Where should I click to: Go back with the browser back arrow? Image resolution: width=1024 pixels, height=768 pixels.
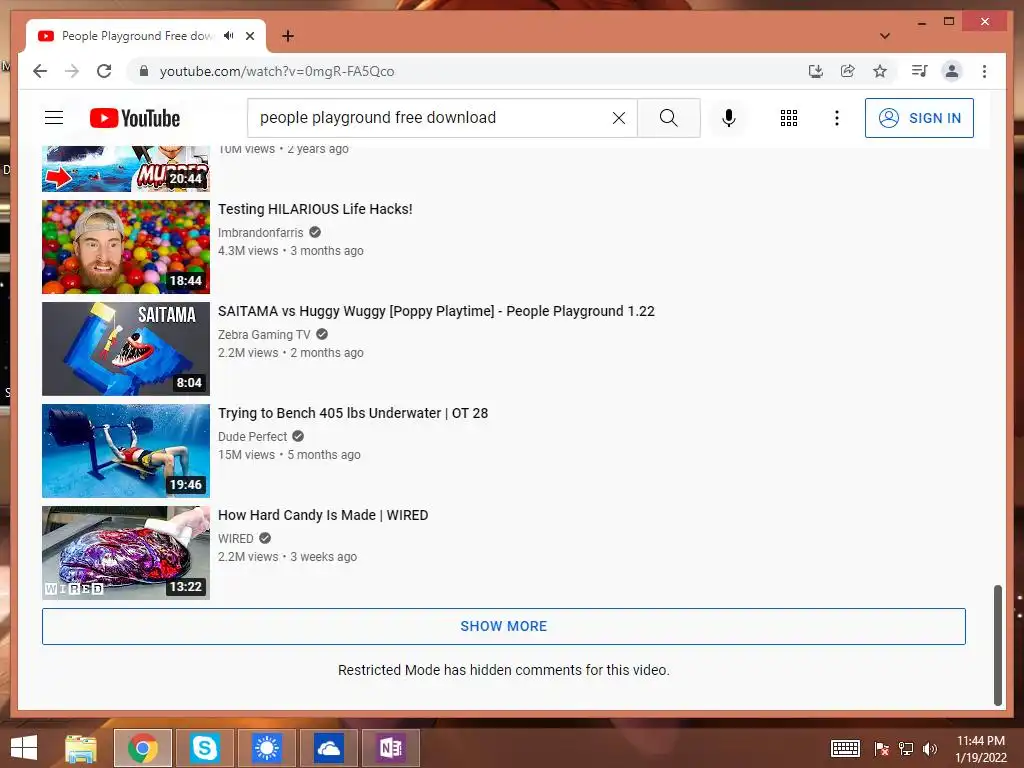click(40, 71)
